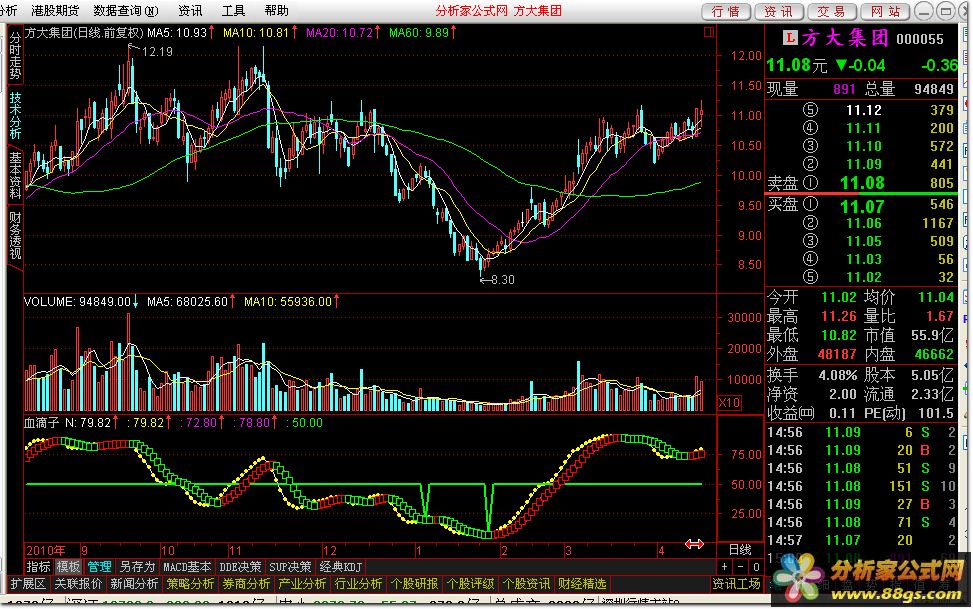Click the 买盘 label
This screenshot has width=973, height=609.
click(x=782, y=204)
